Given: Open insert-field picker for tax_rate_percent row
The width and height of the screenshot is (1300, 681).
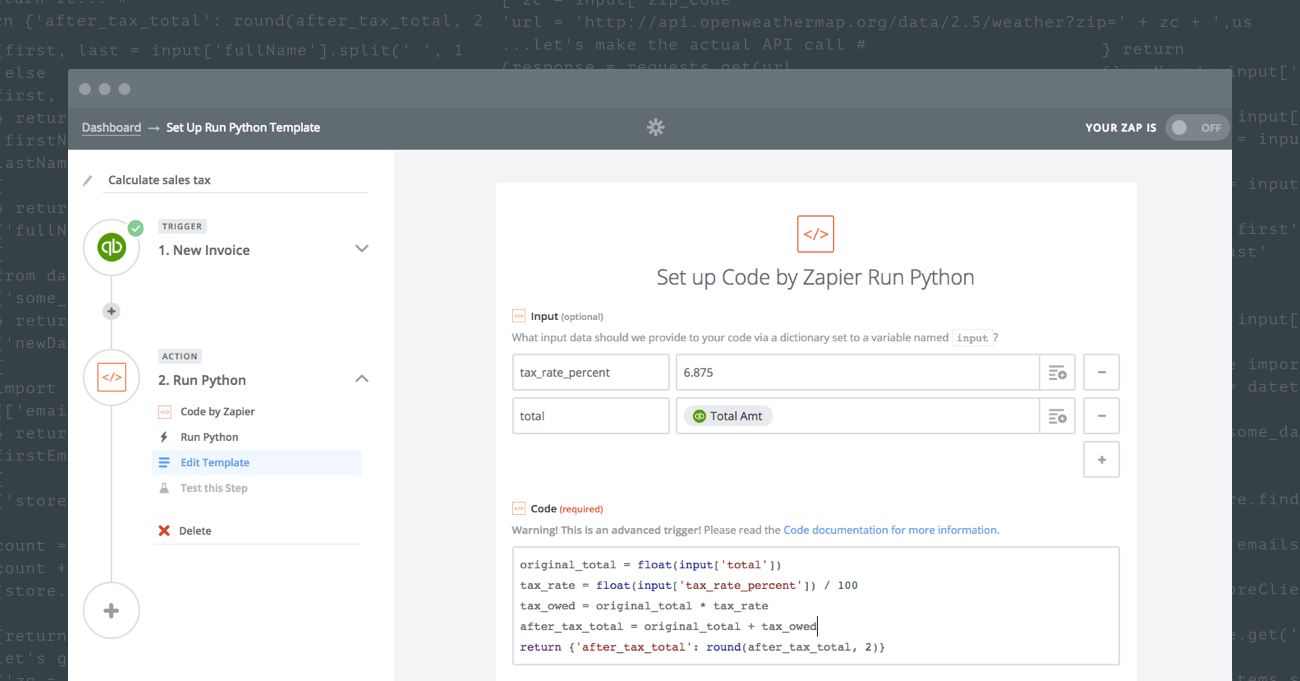Looking at the screenshot, I should click(1057, 373).
